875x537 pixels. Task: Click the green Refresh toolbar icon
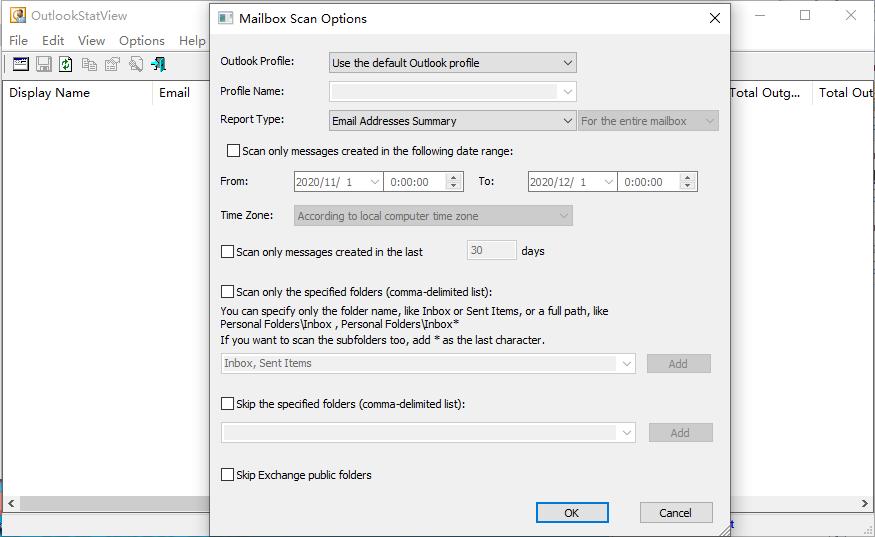point(66,64)
